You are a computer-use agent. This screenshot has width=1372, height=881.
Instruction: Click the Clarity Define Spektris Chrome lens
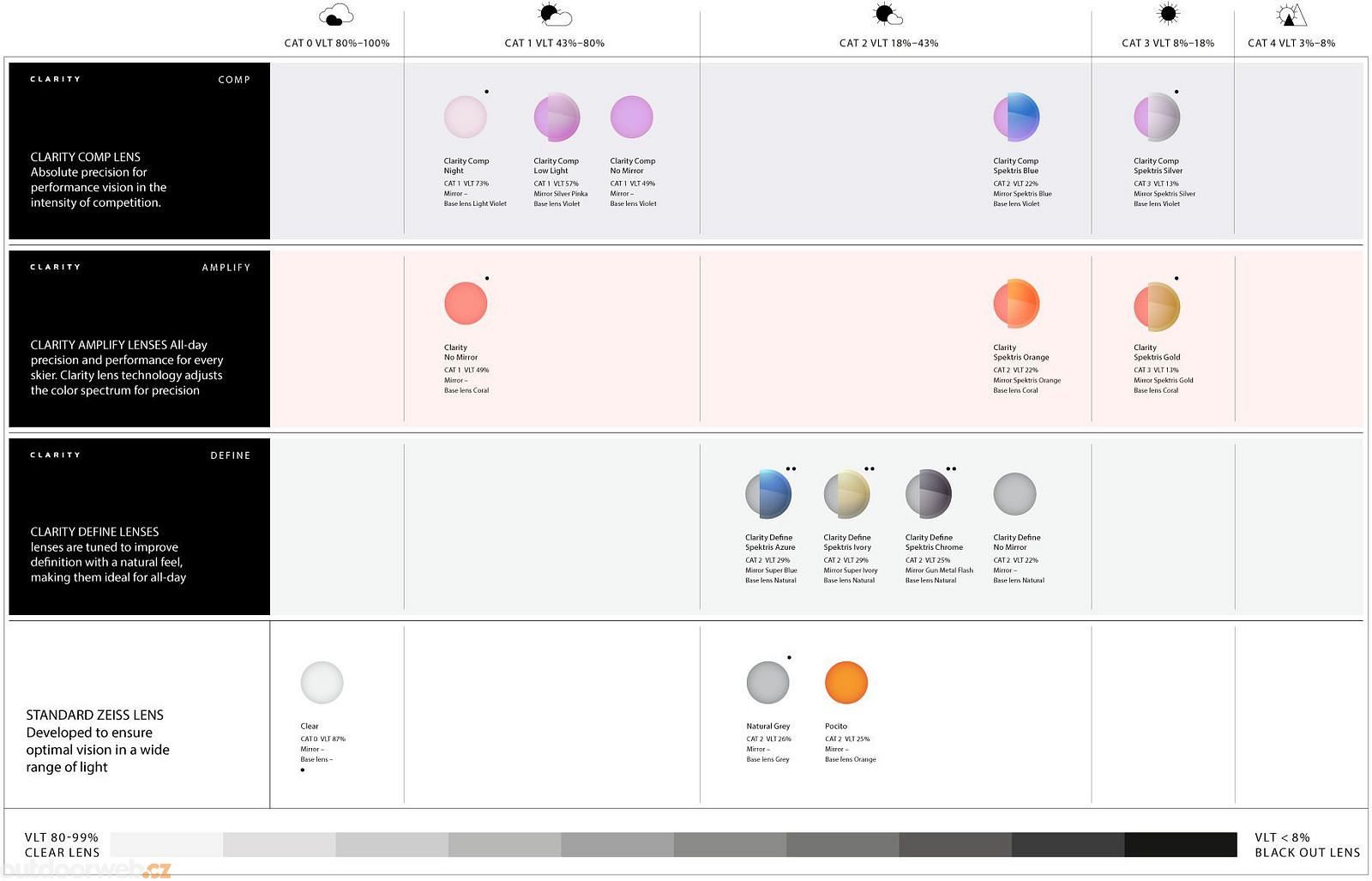click(x=929, y=494)
